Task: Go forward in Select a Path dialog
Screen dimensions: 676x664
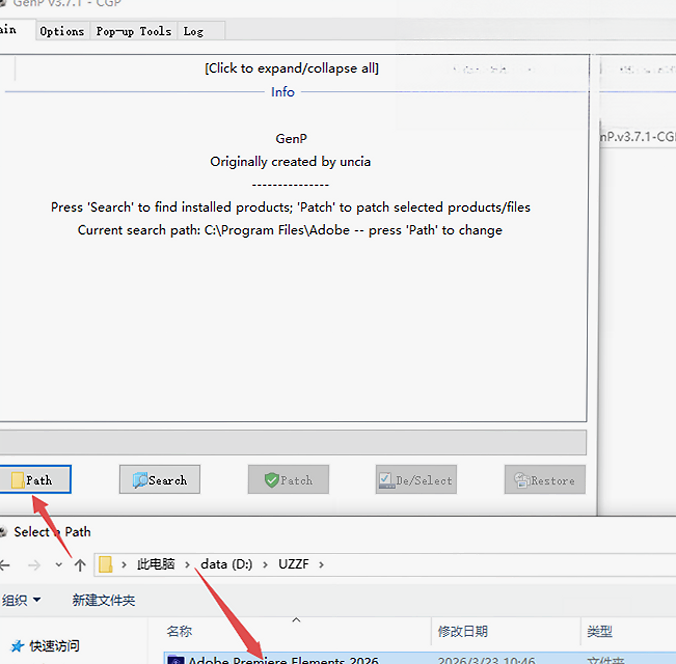Action: coord(34,564)
